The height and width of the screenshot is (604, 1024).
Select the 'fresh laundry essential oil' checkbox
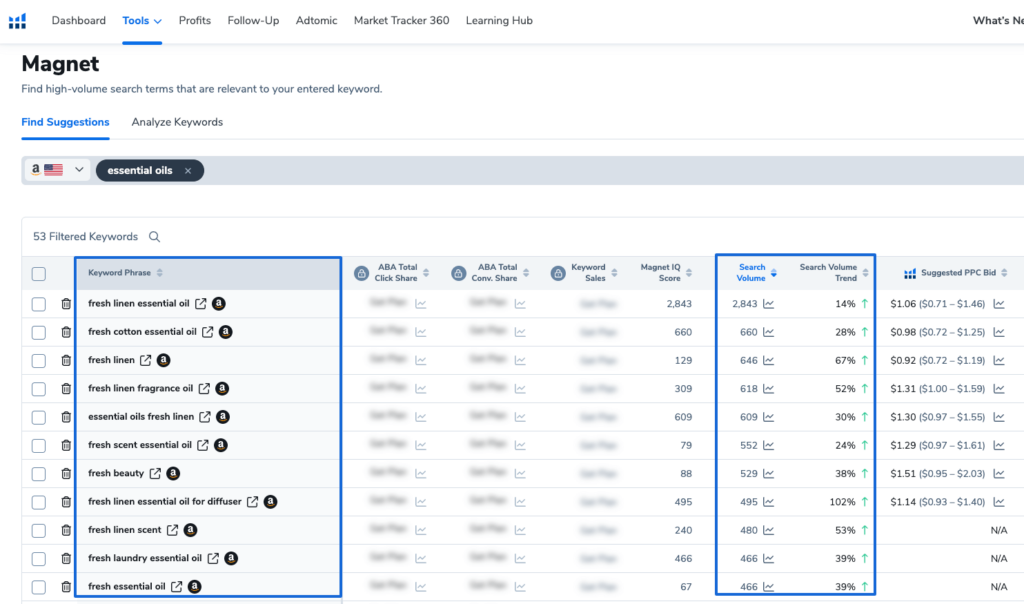tap(39, 559)
